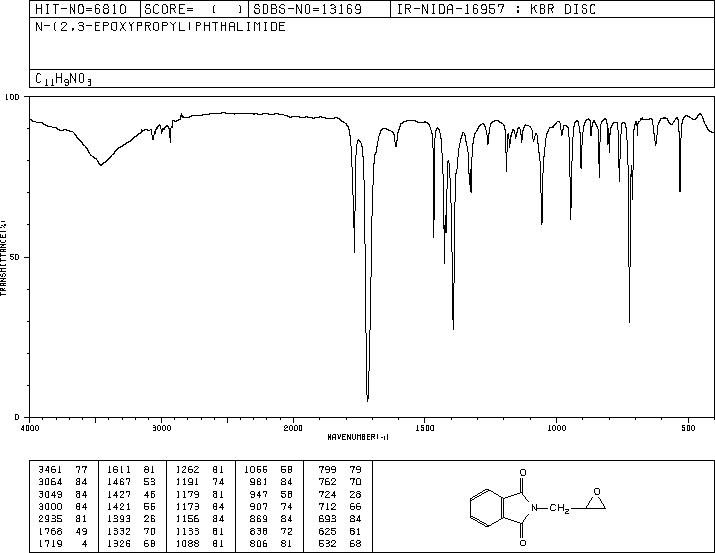Click the peak table entry 1156
Screen dimensions: 715x553
click(187, 519)
